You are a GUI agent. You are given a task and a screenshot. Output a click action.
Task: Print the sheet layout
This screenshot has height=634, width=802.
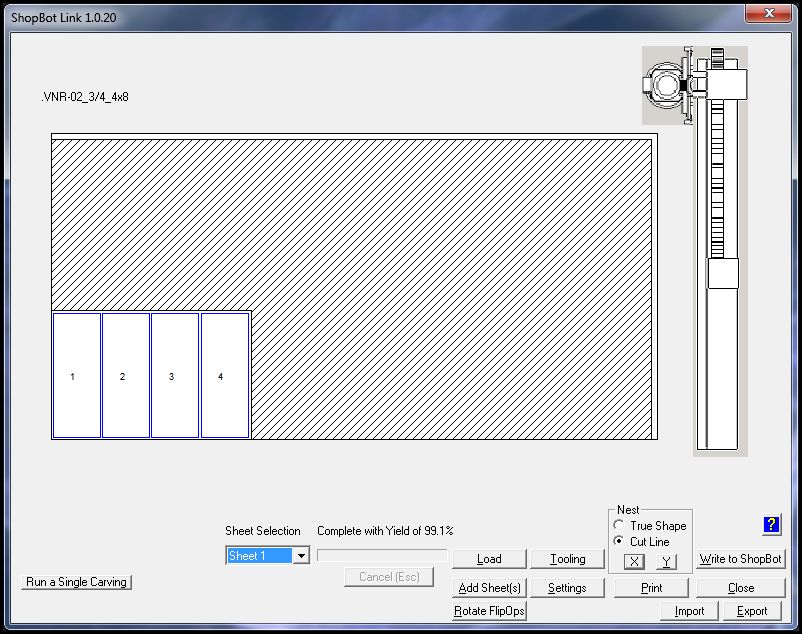click(x=651, y=588)
